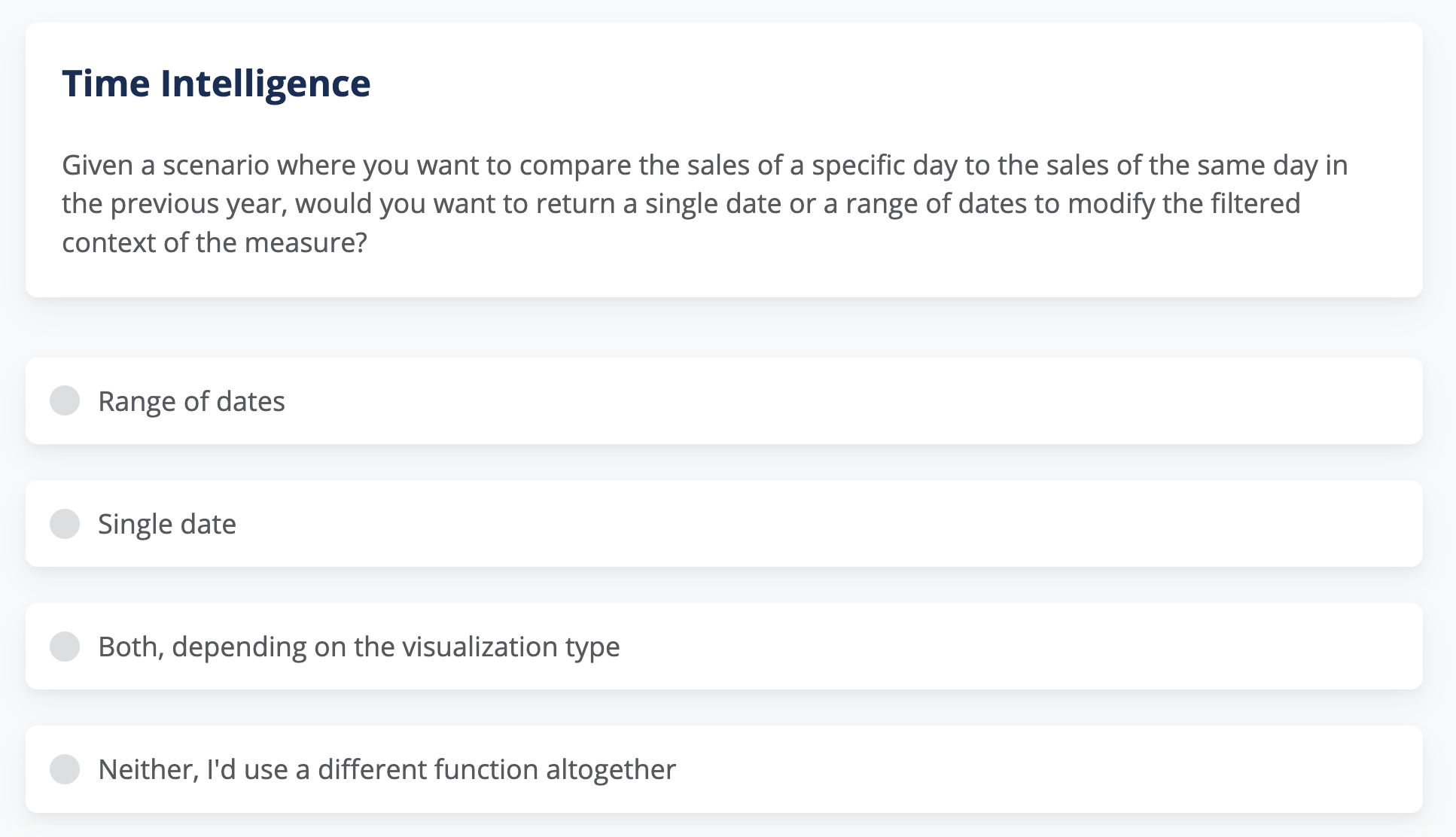Choose radio for "Both, depending on the visualization type"
Image resolution: width=1456 pixels, height=837 pixels.
(65, 647)
